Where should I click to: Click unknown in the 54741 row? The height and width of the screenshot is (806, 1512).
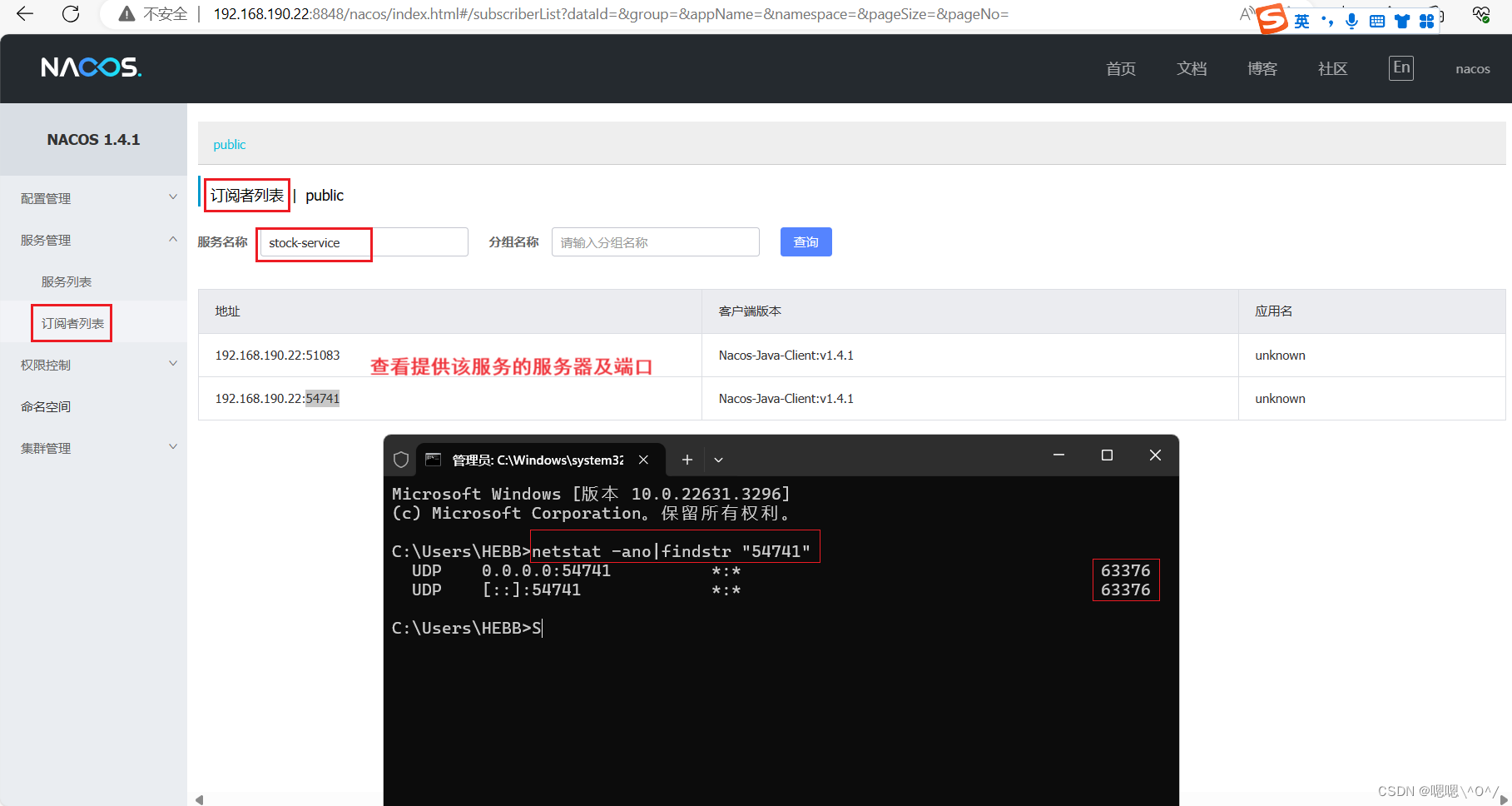click(1280, 399)
